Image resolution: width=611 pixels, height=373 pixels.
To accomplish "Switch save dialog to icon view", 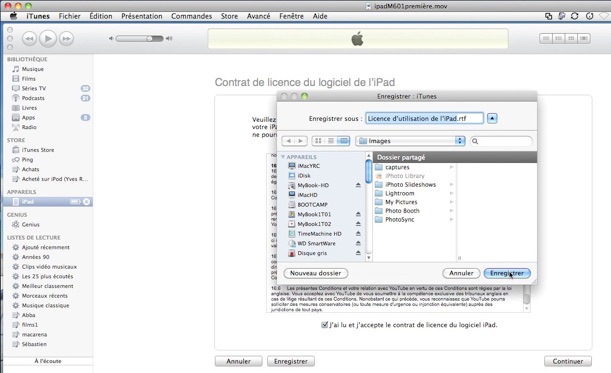I will (x=318, y=141).
